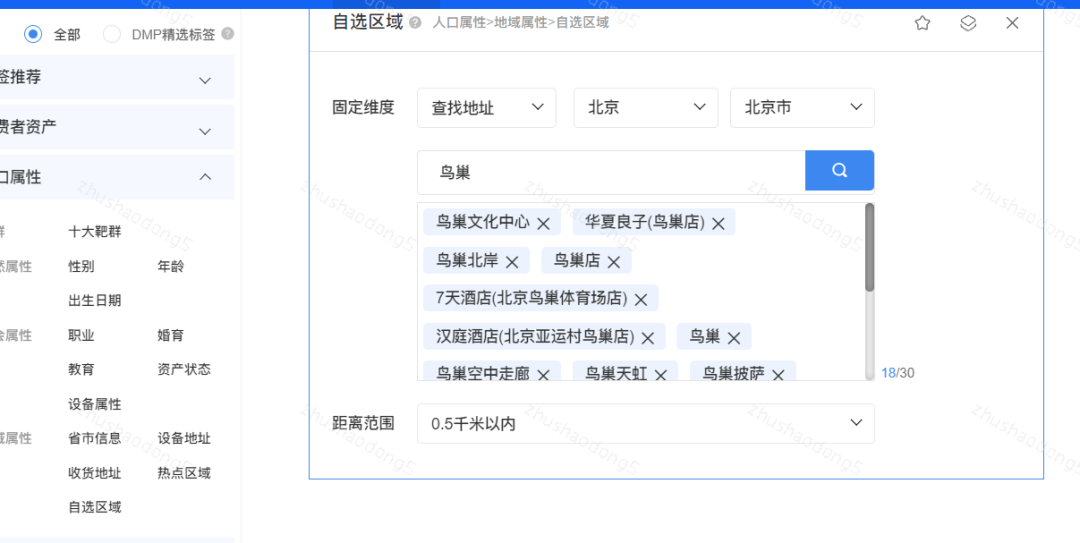Select the 设备地址 tag
The height and width of the screenshot is (543, 1080).
pyautogui.click(x=184, y=438)
